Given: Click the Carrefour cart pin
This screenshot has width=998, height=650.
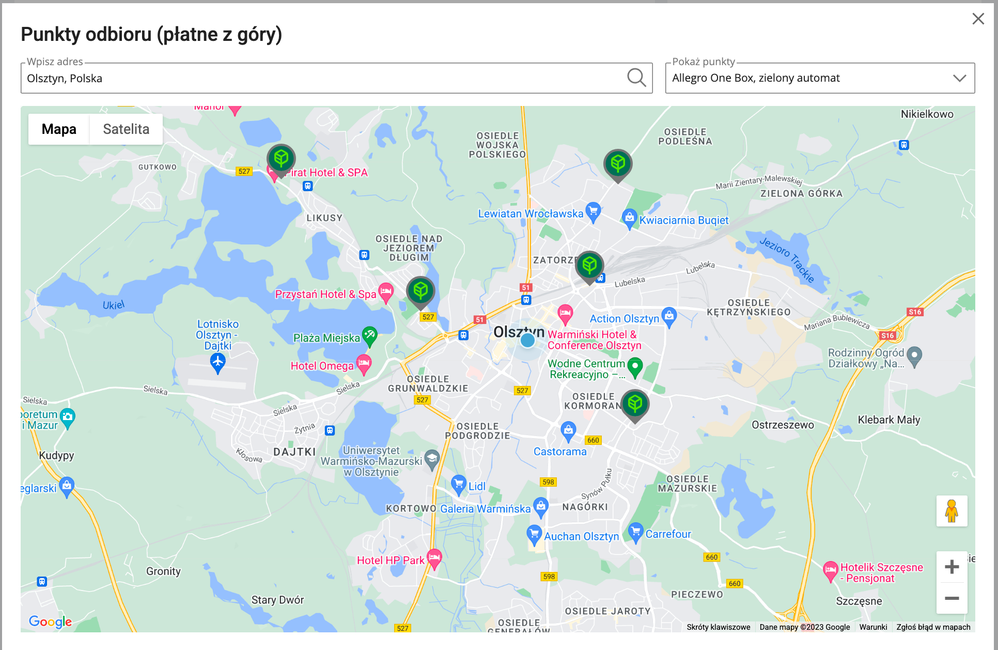Looking at the screenshot, I should (635, 532).
